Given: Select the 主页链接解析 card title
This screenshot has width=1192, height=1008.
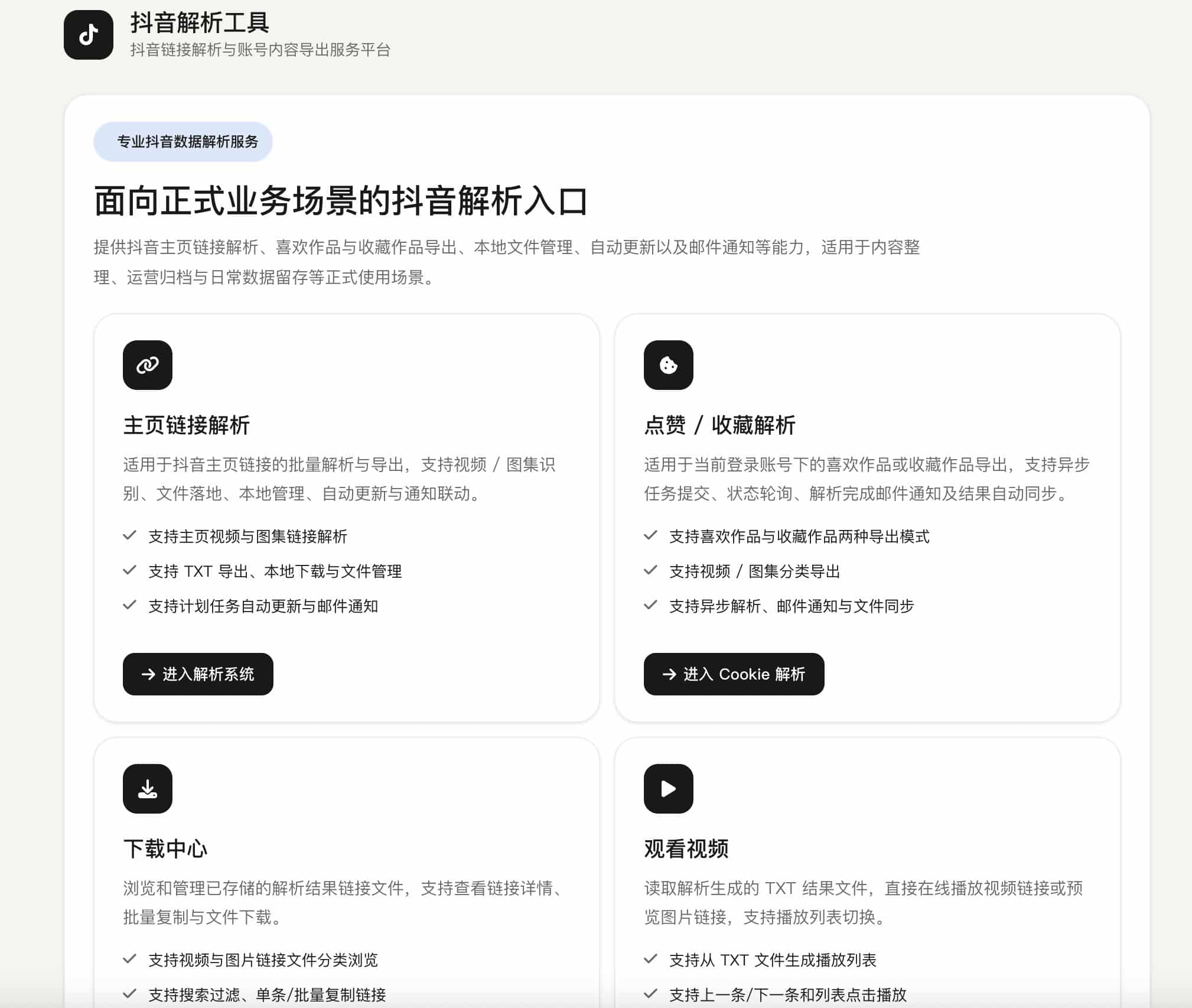Looking at the screenshot, I should [187, 425].
